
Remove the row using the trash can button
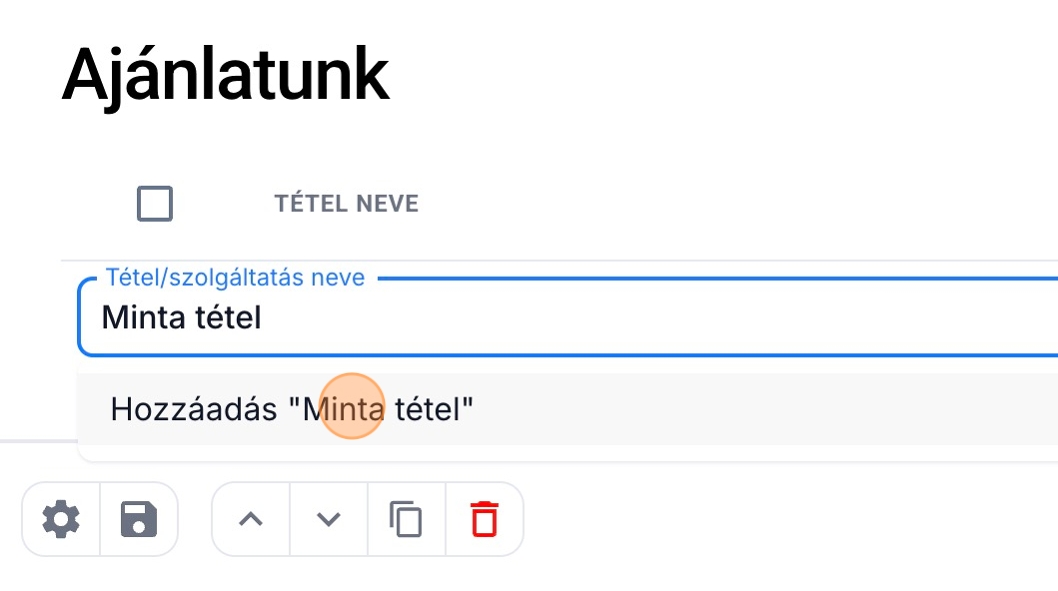484,519
